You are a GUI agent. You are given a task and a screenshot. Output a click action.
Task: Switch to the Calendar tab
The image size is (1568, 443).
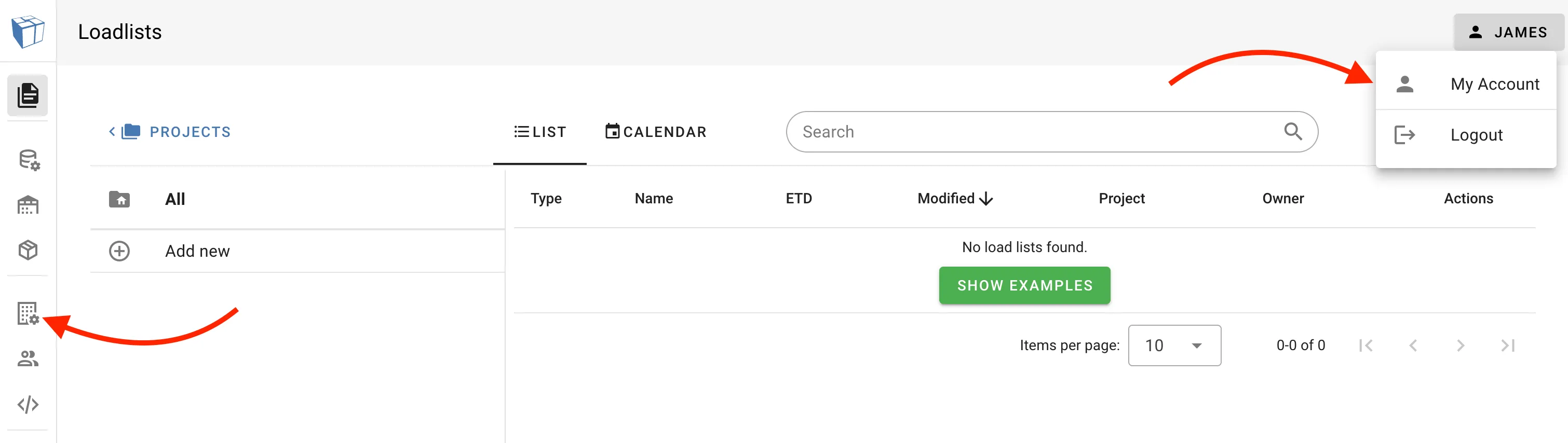[656, 132]
